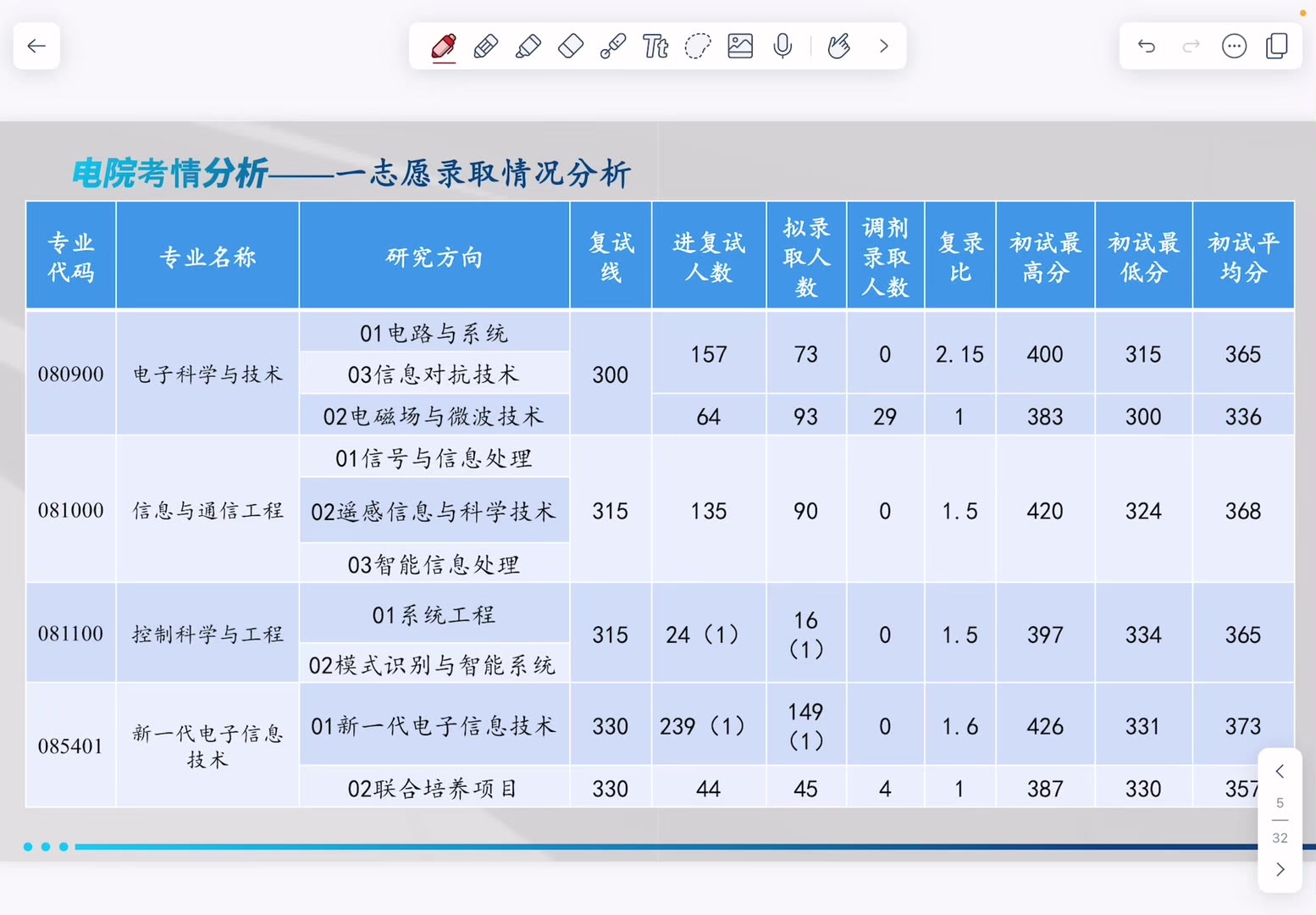Start audio recording with microphone icon
The height and width of the screenshot is (915, 1316).
(x=782, y=46)
